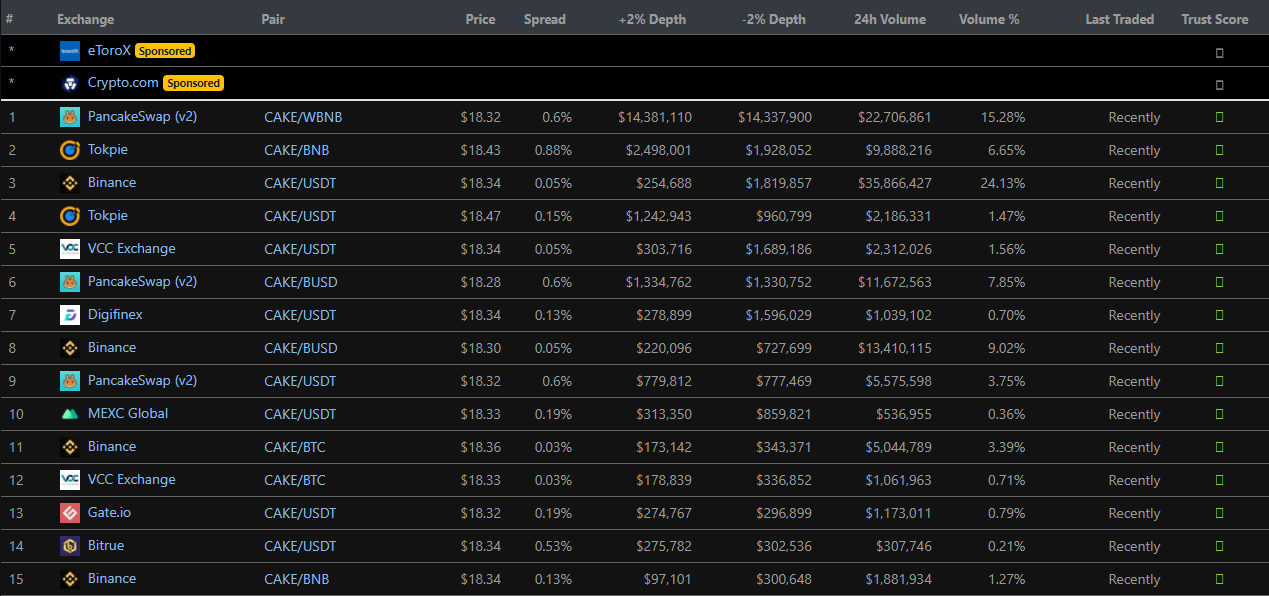The width and height of the screenshot is (1269, 596).
Task: Sort by rank number # header
Action: pyautogui.click(x=9, y=19)
